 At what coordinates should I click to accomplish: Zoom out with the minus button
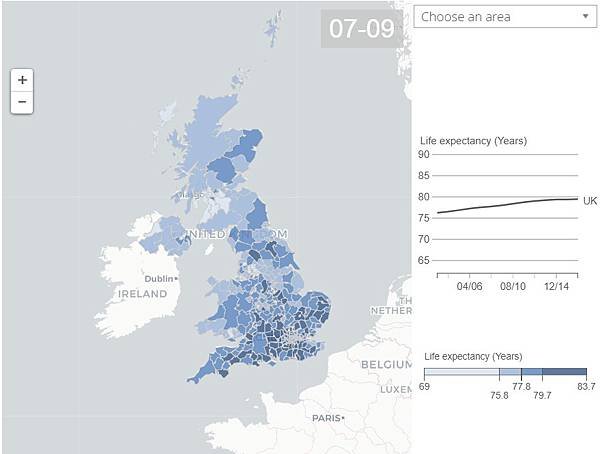(x=22, y=102)
